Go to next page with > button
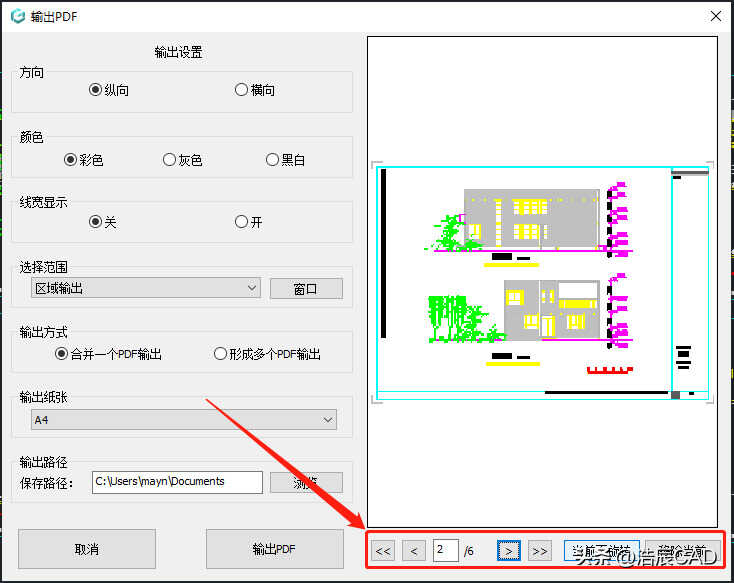The width and height of the screenshot is (734, 583). coord(508,551)
